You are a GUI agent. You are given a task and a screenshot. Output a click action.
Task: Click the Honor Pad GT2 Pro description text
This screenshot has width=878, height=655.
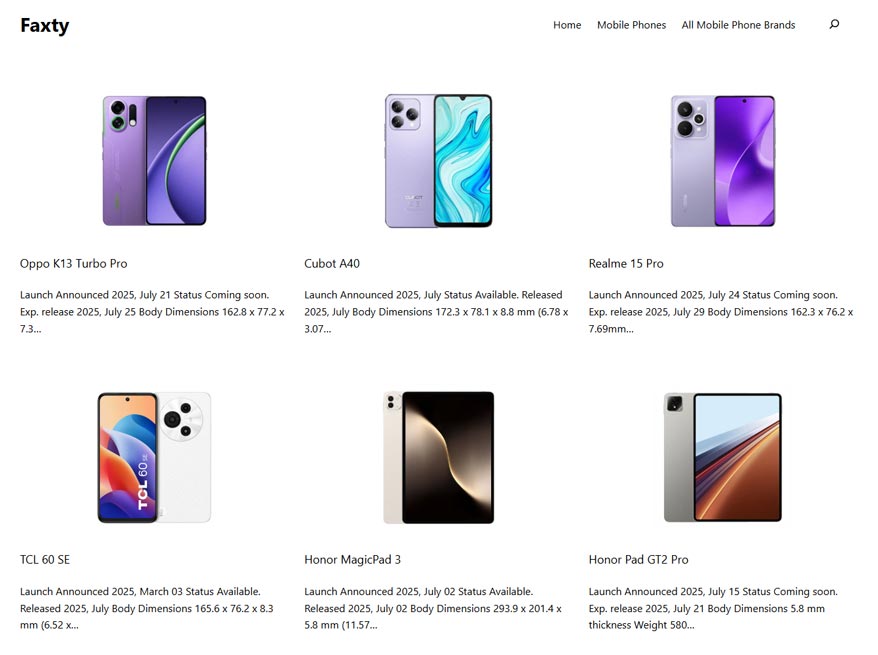[713, 608]
